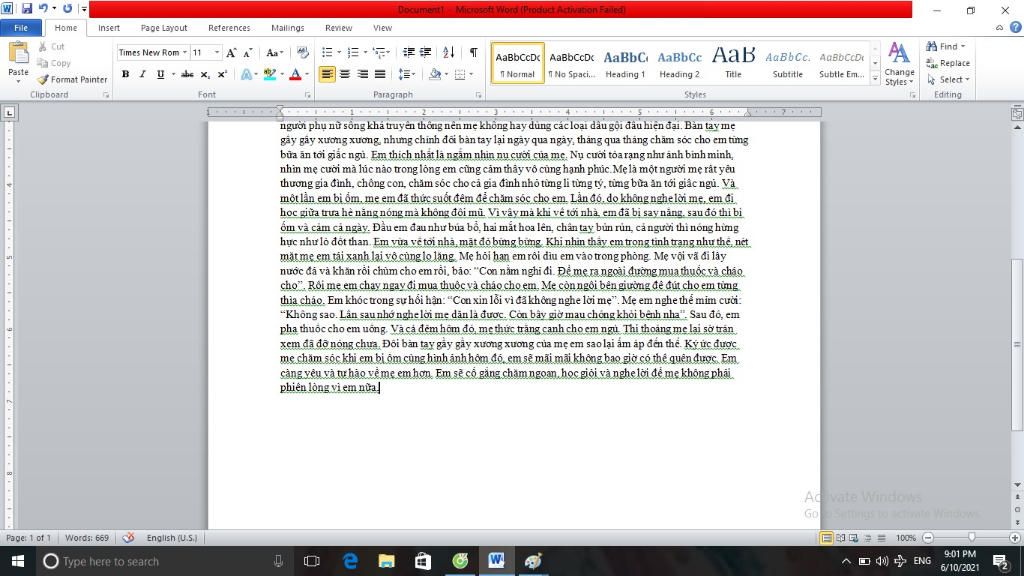The image size is (1024, 576).
Task: Toggle show paragraph marks
Action: click(x=473, y=52)
